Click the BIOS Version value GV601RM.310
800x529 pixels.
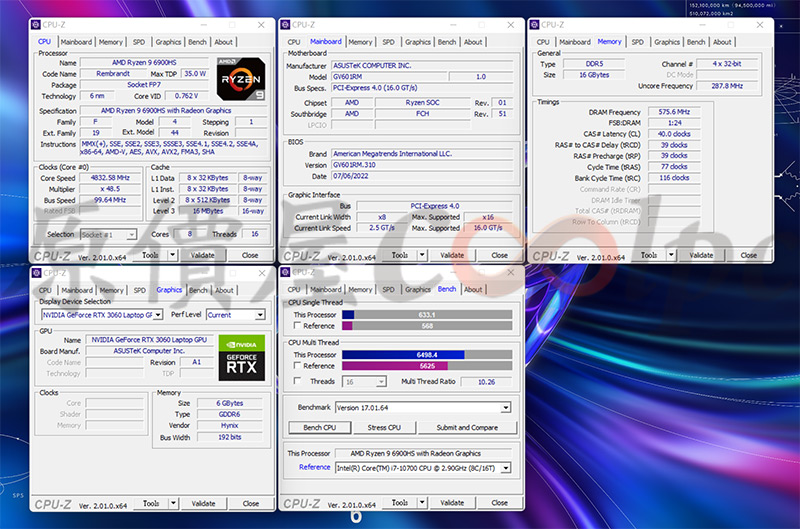tap(422, 165)
